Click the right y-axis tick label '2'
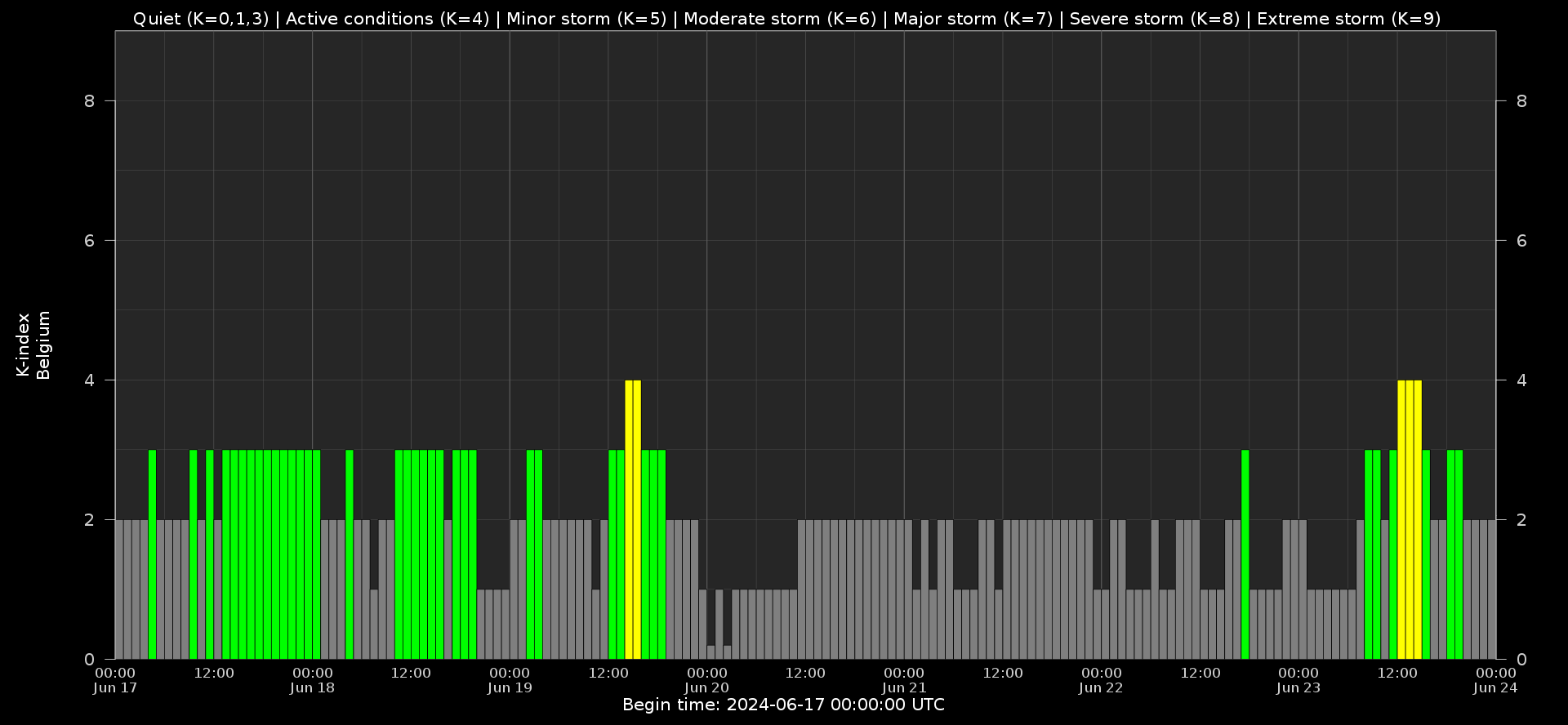The width and height of the screenshot is (1568, 725). tap(1521, 520)
